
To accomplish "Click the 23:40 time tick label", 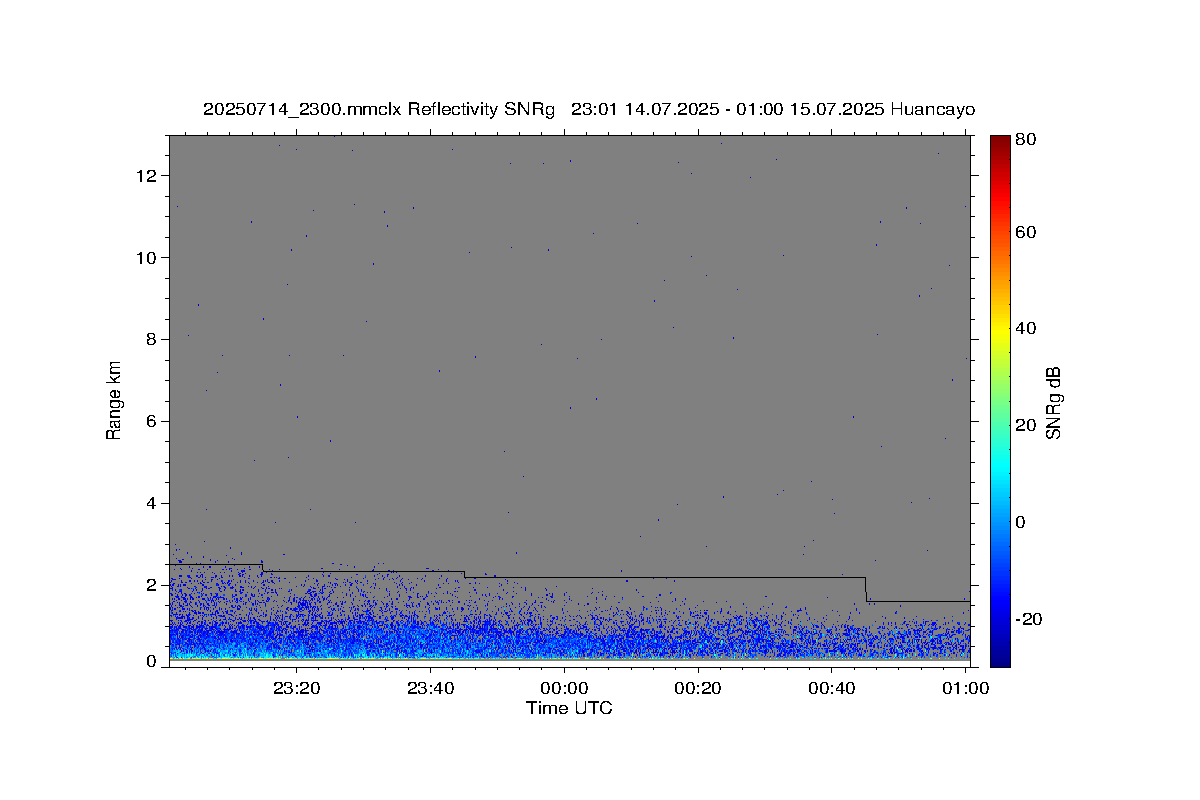I will pyautogui.click(x=431, y=688).
